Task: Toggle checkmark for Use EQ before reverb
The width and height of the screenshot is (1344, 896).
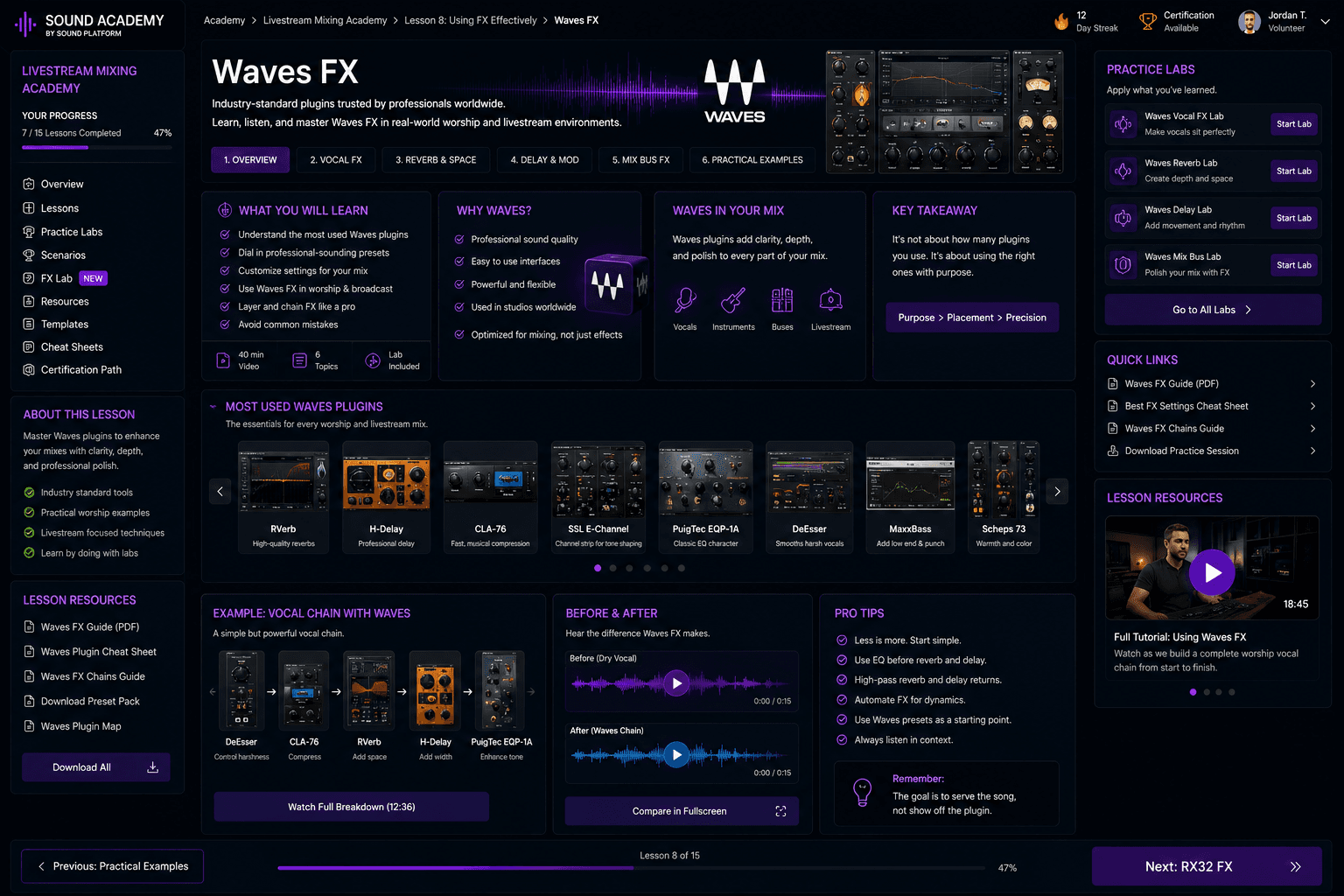Action: click(x=842, y=660)
